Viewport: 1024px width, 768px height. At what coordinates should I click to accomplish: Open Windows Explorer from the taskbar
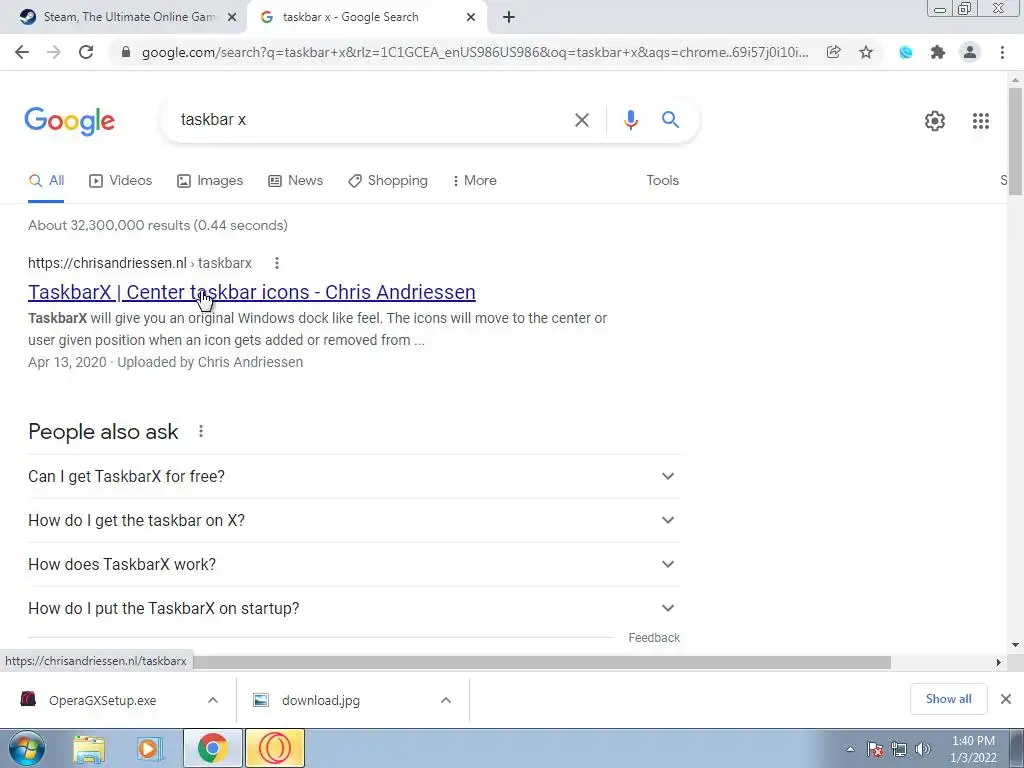pyautogui.click(x=89, y=749)
